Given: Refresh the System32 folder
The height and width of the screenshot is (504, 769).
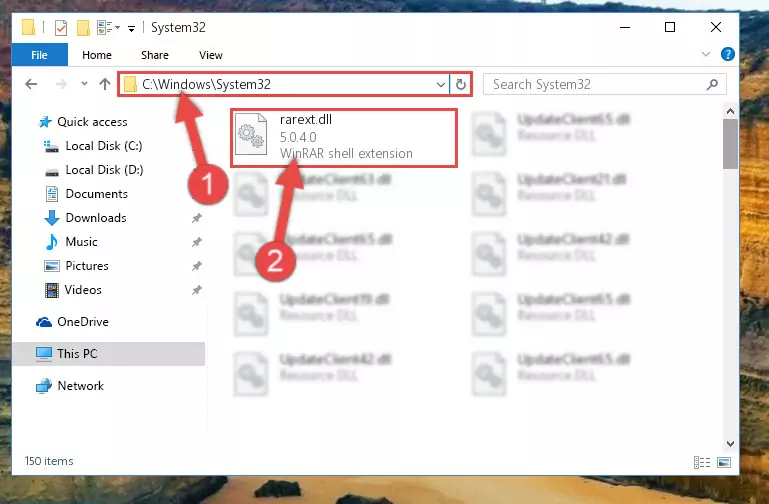Looking at the screenshot, I should [461, 85].
